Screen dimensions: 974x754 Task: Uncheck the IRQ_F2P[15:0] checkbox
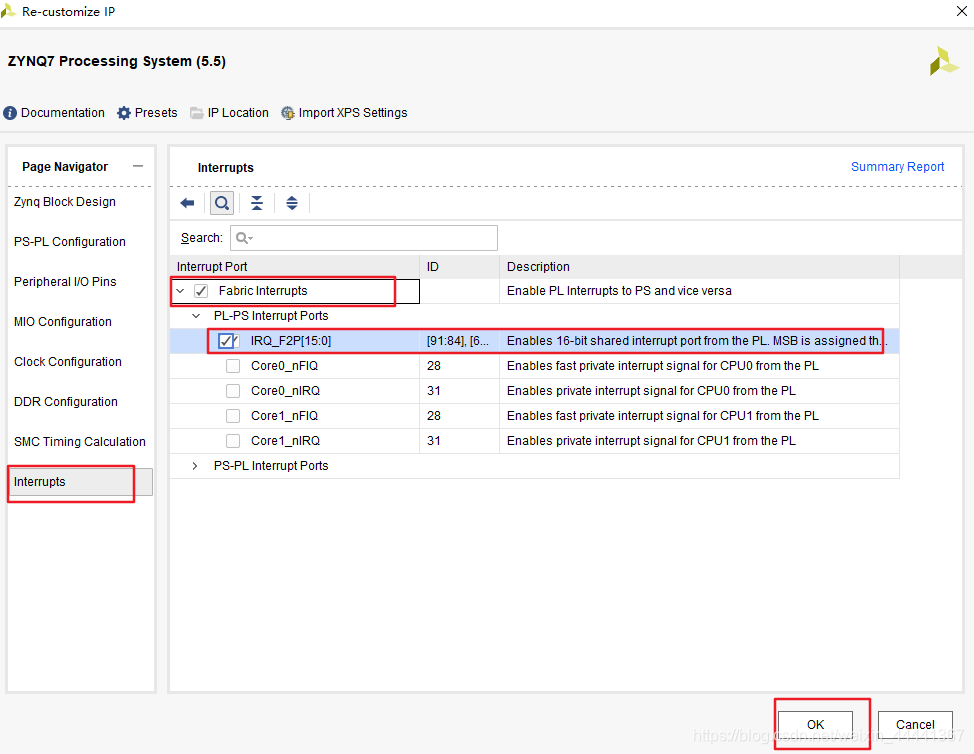click(227, 340)
